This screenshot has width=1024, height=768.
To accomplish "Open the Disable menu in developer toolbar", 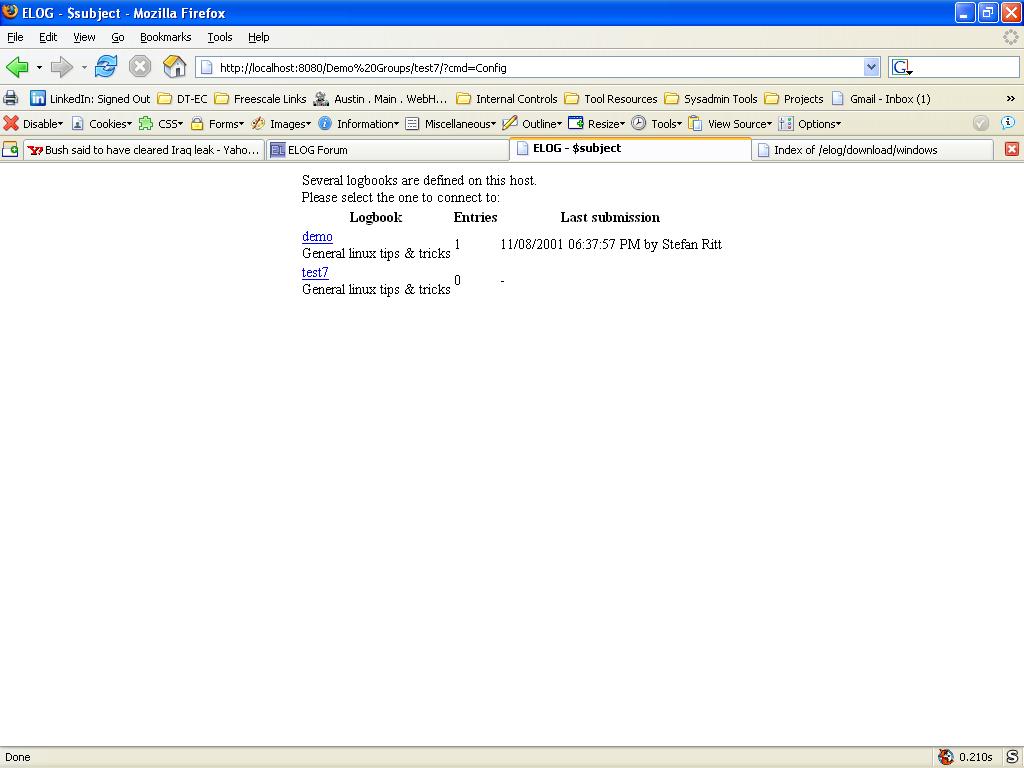I will pos(33,123).
